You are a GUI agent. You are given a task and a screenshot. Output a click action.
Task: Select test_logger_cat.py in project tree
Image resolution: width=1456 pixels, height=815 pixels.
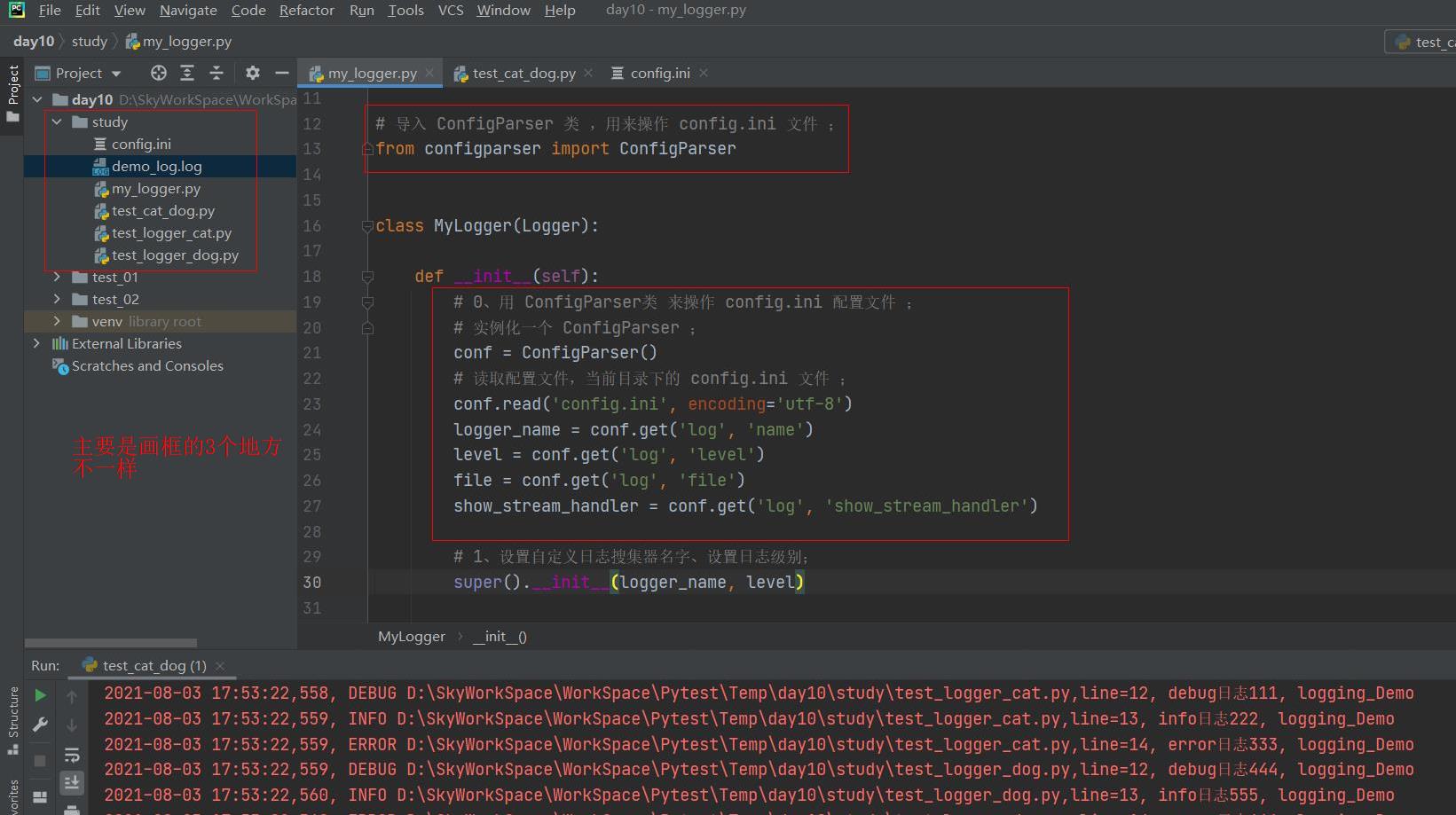coord(162,232)
